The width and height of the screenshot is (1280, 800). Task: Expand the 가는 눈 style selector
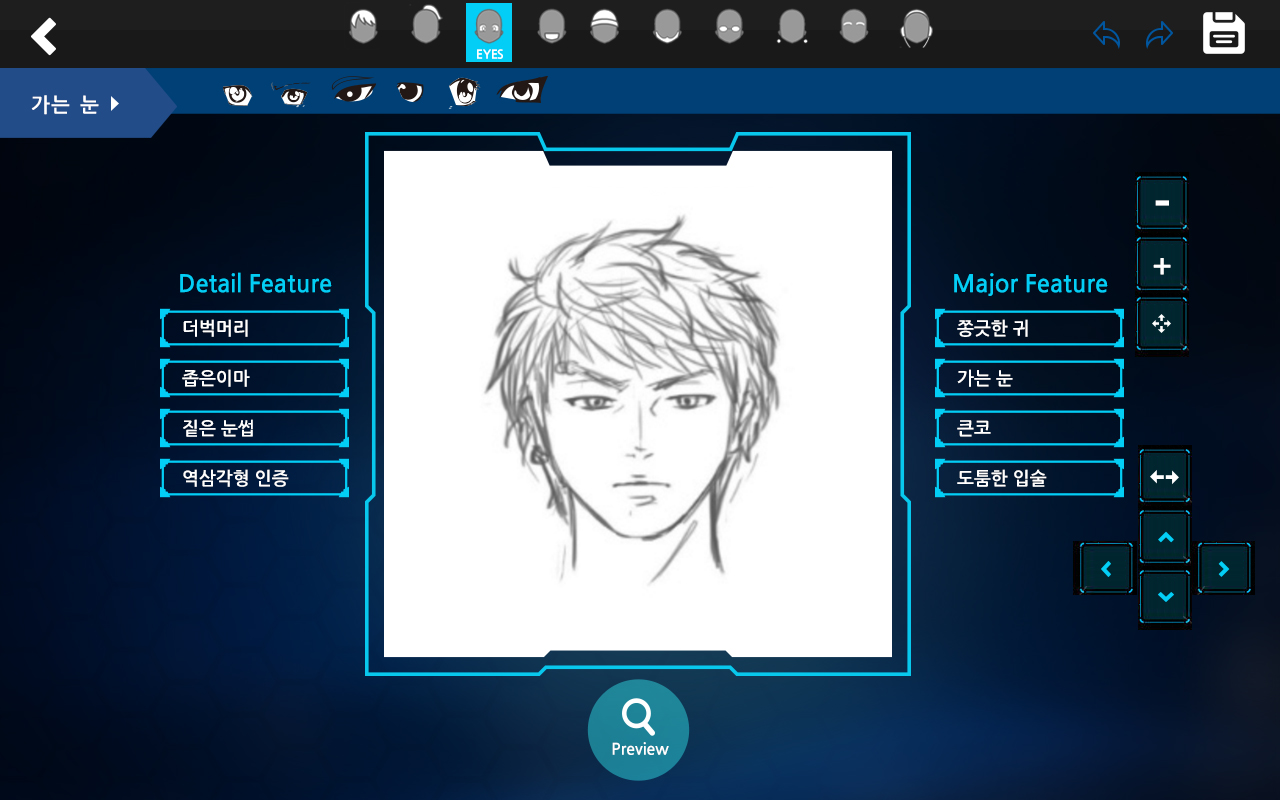(x=75, y=103)
